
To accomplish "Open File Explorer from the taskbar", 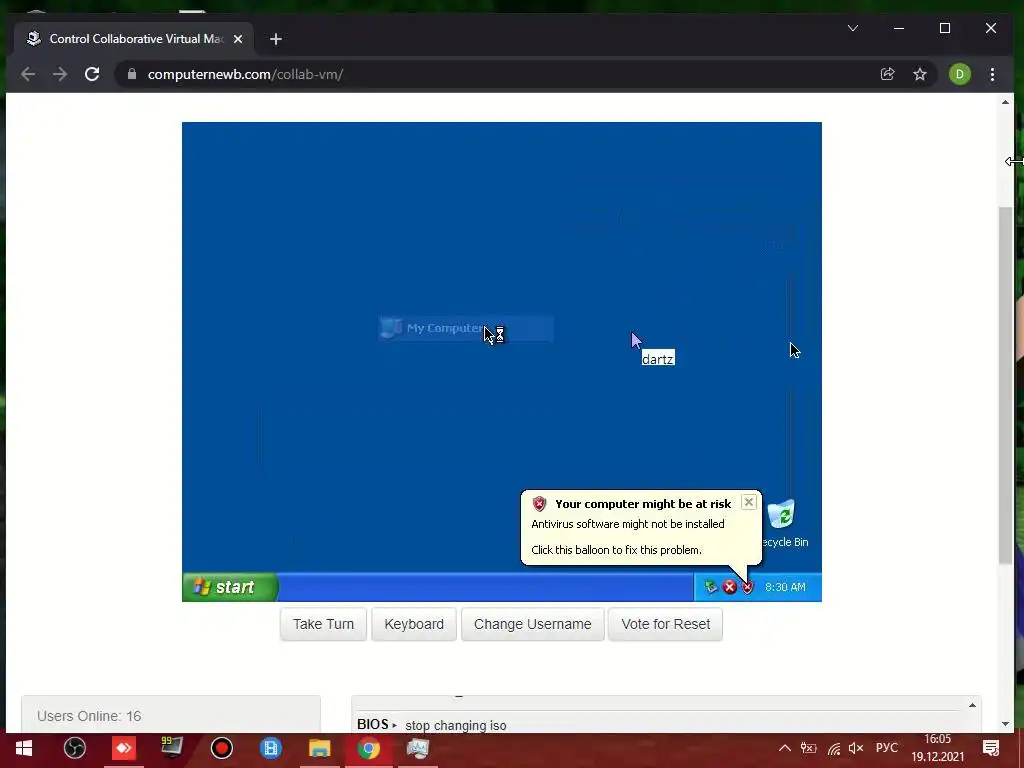I will pyautogui.click(x=319, y=748).
